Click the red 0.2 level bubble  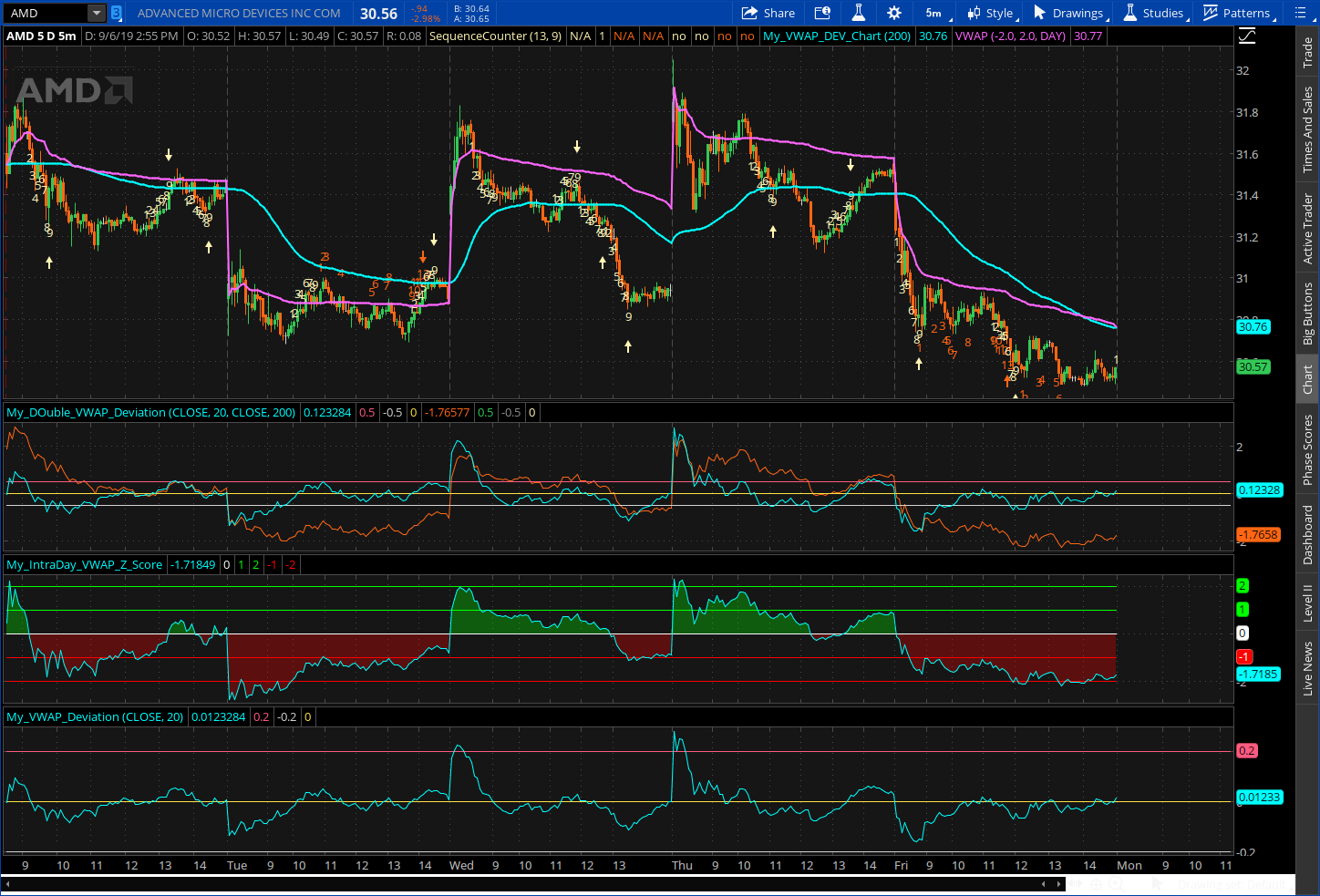pos(1247,751)
